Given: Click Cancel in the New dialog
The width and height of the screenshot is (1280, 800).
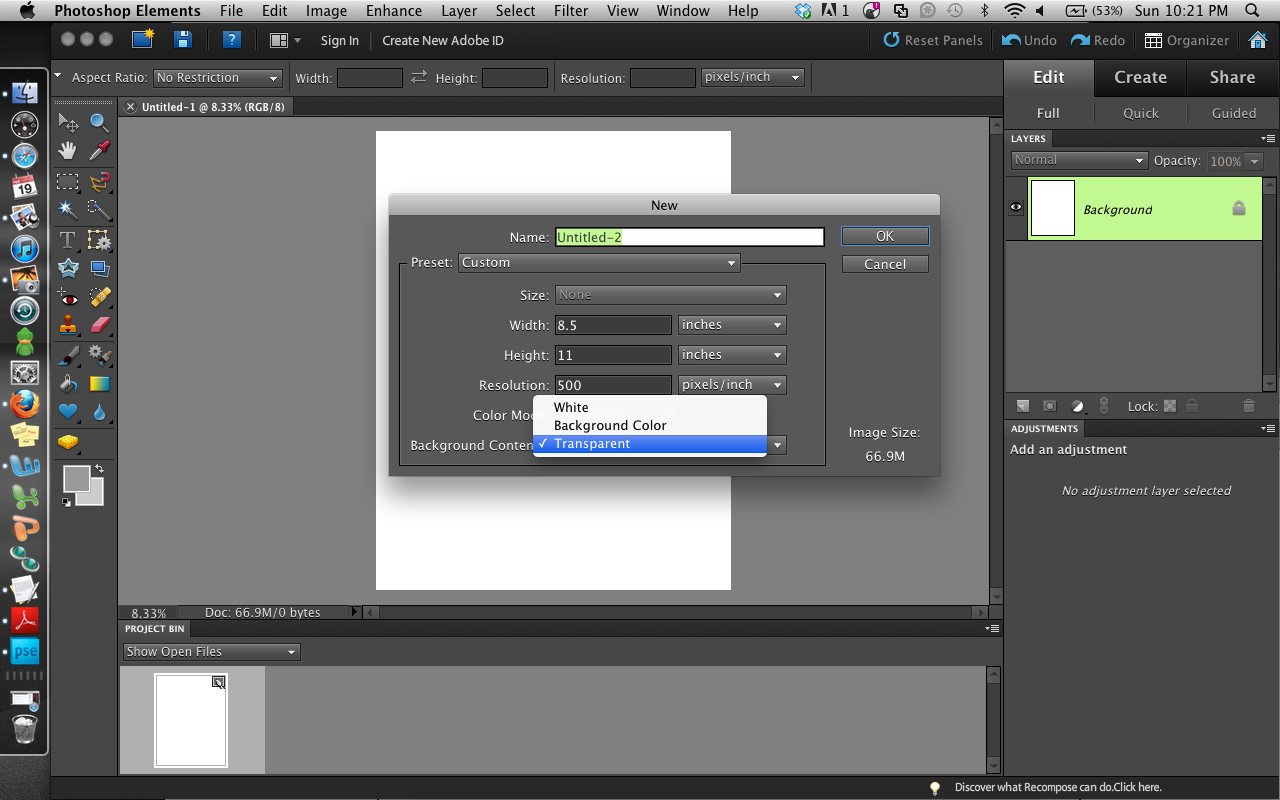Looking at the screenshot, I should coord(885,264).
